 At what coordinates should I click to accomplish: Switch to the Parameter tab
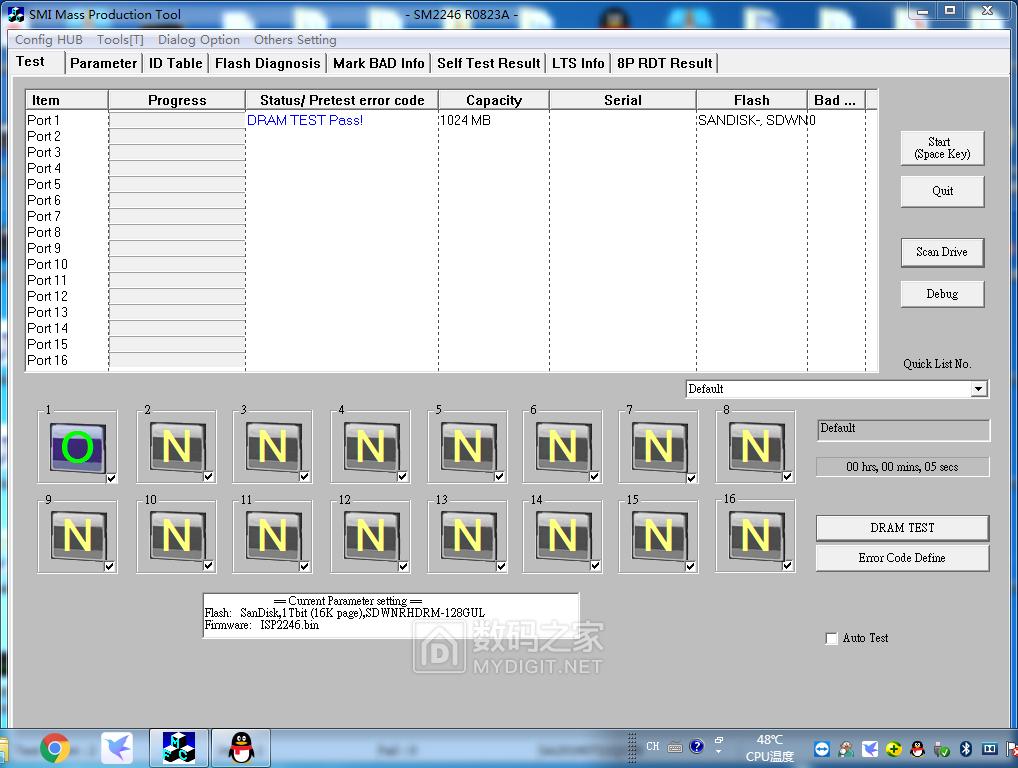click(103, 63)
